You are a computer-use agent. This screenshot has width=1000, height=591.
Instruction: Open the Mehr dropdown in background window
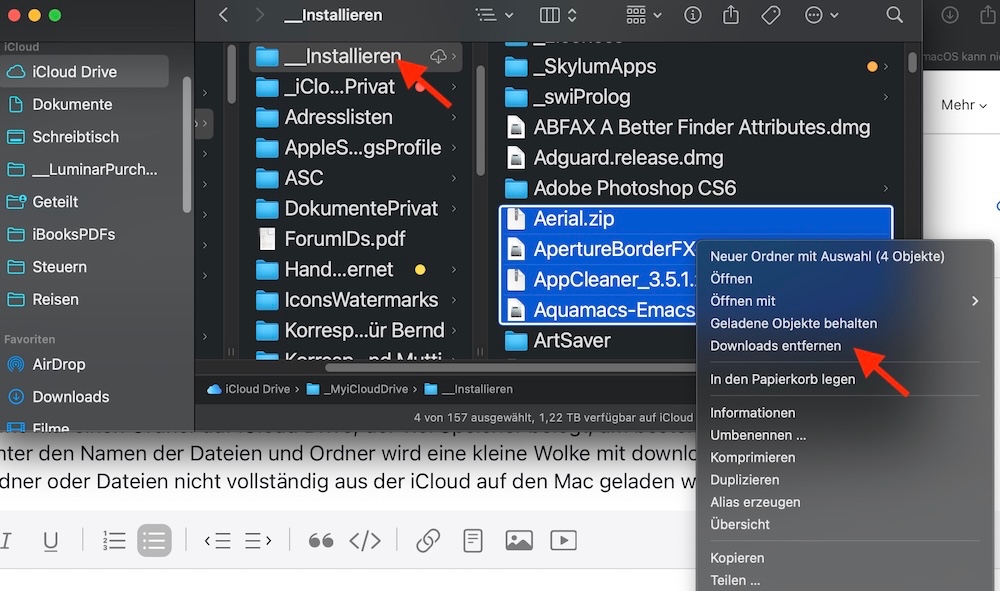[x=964, y=105]
